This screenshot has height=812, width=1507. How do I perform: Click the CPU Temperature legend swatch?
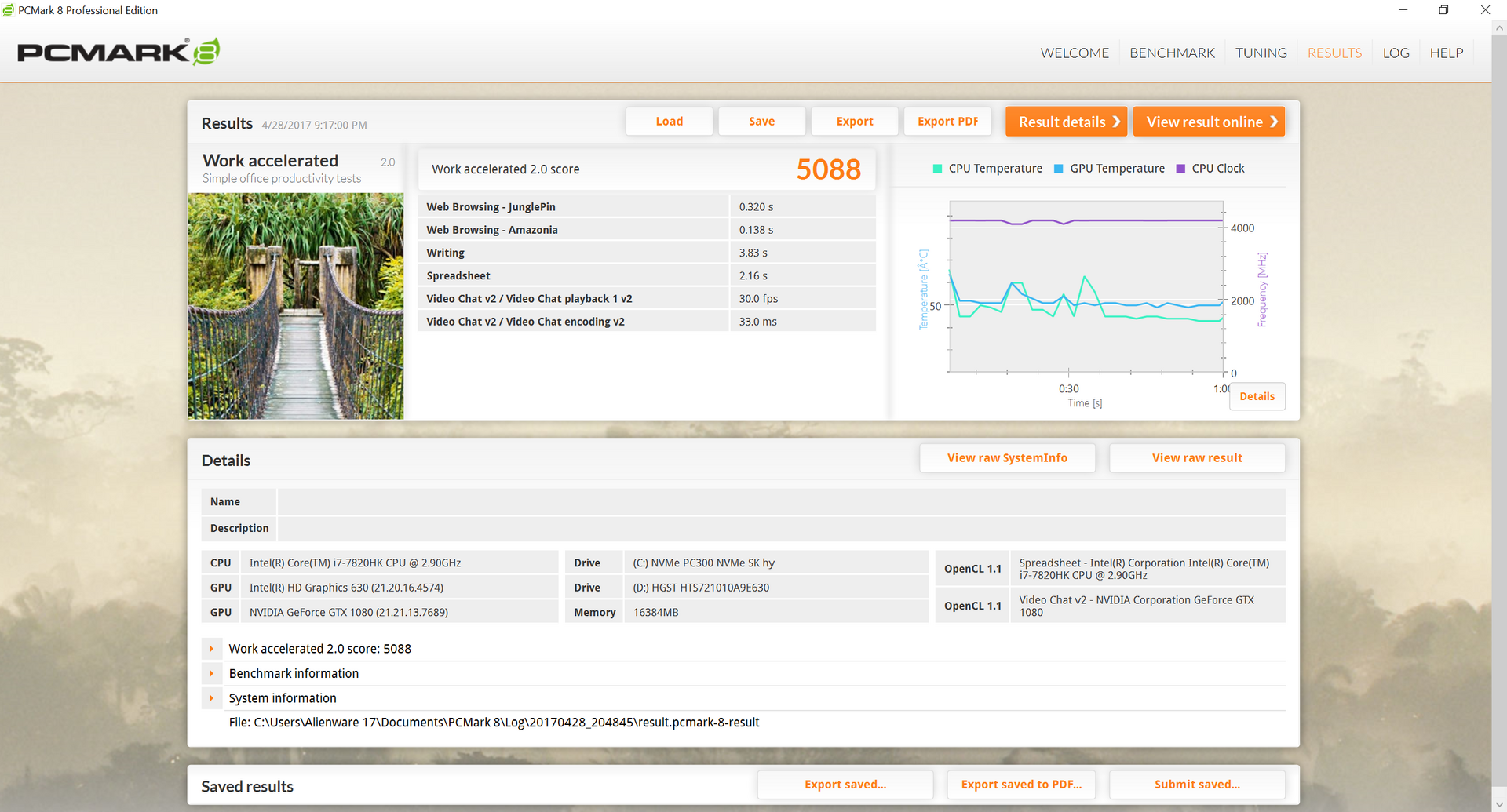coord(937,169)
